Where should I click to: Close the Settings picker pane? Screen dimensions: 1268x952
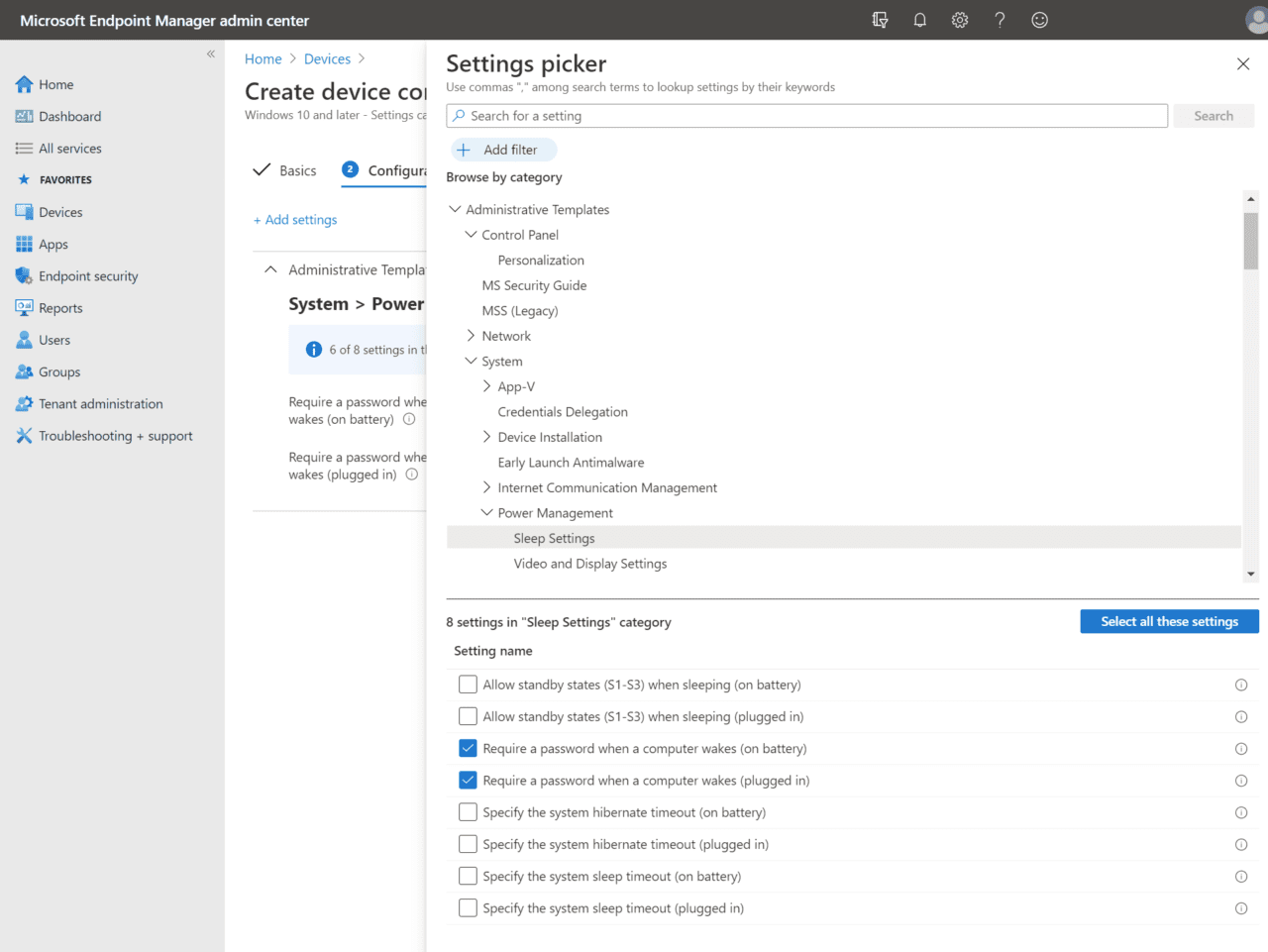point(1243,63)
